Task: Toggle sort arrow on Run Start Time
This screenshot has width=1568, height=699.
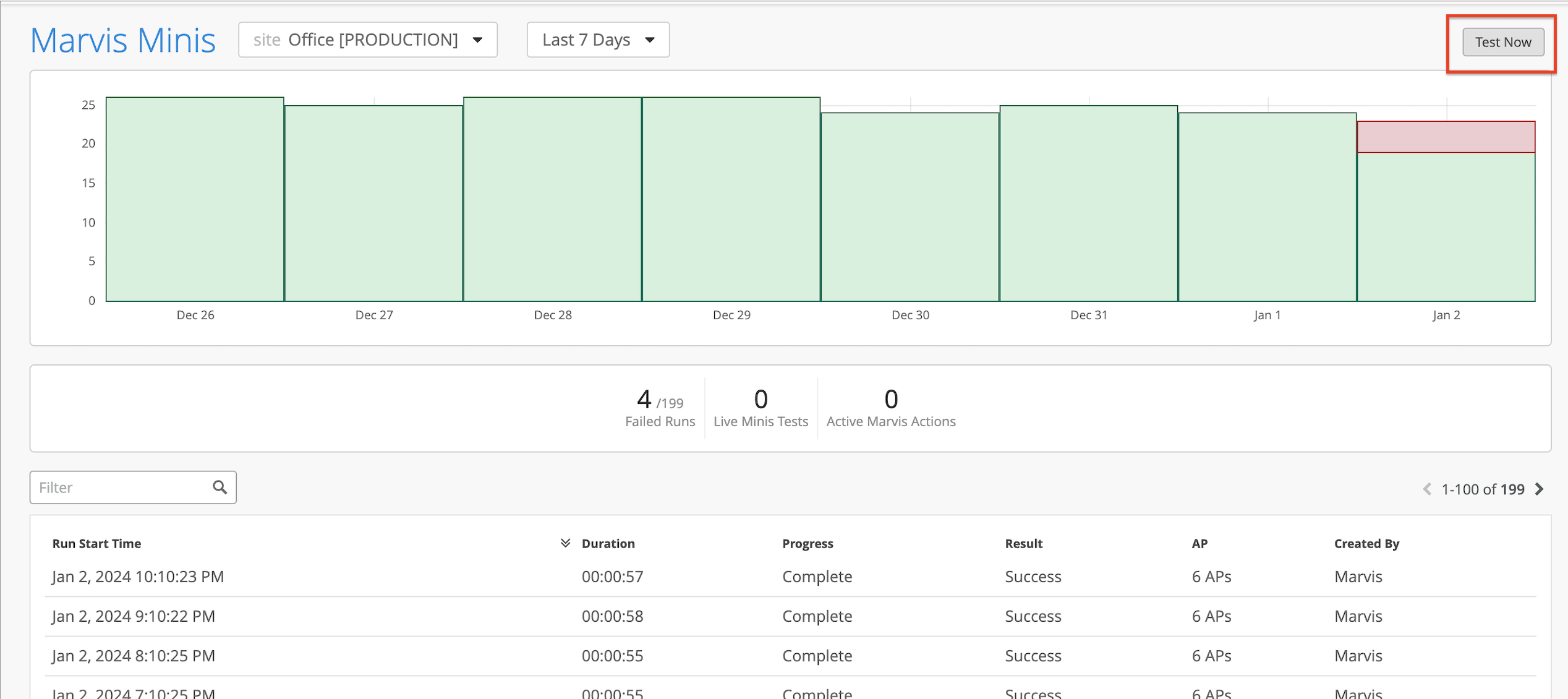Action: tap(565, 543)
